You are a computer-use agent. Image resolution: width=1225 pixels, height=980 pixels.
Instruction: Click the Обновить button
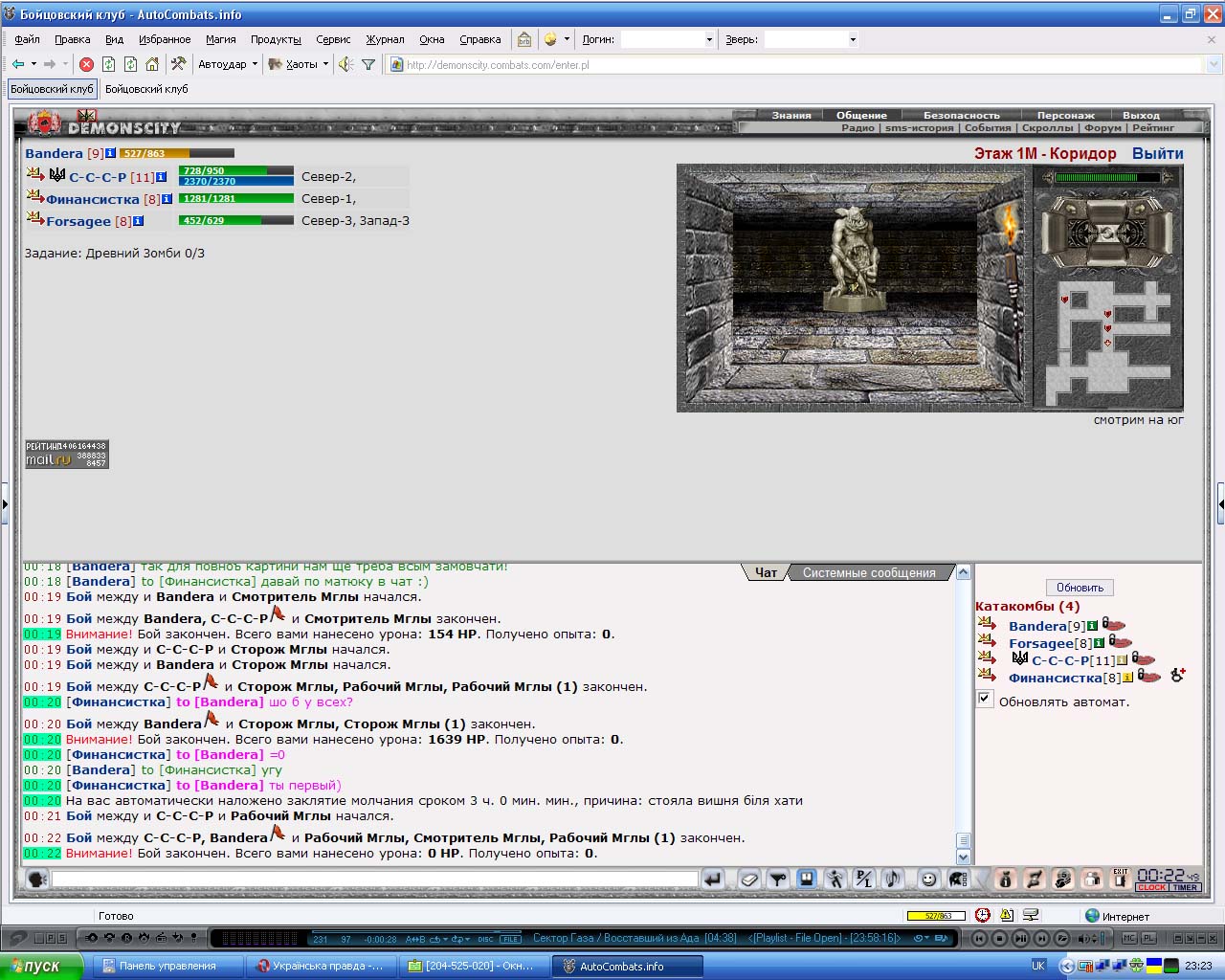point(1080,588)
